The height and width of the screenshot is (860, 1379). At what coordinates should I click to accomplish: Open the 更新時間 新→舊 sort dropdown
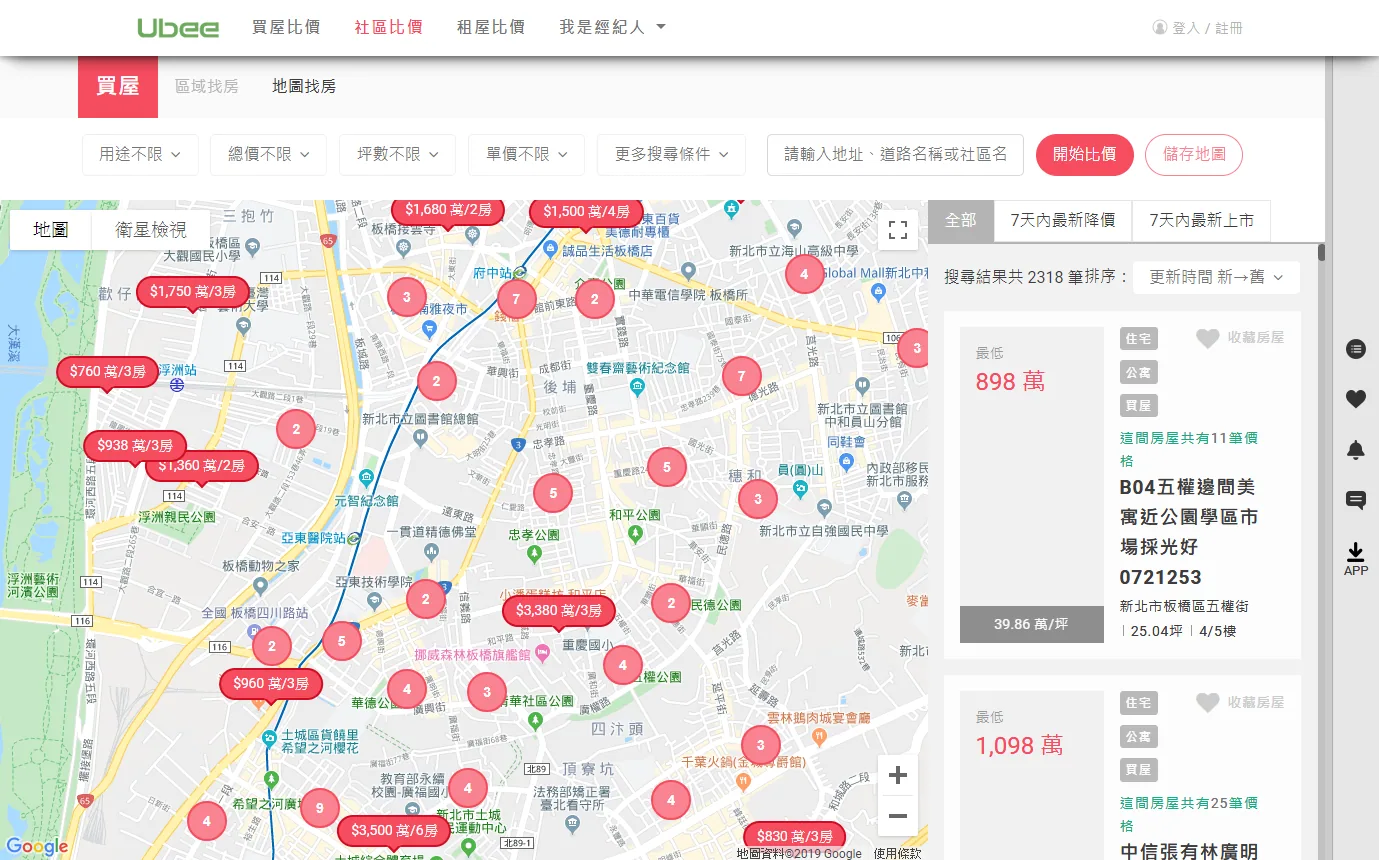pyautogui.click(x=1216, y=277)
